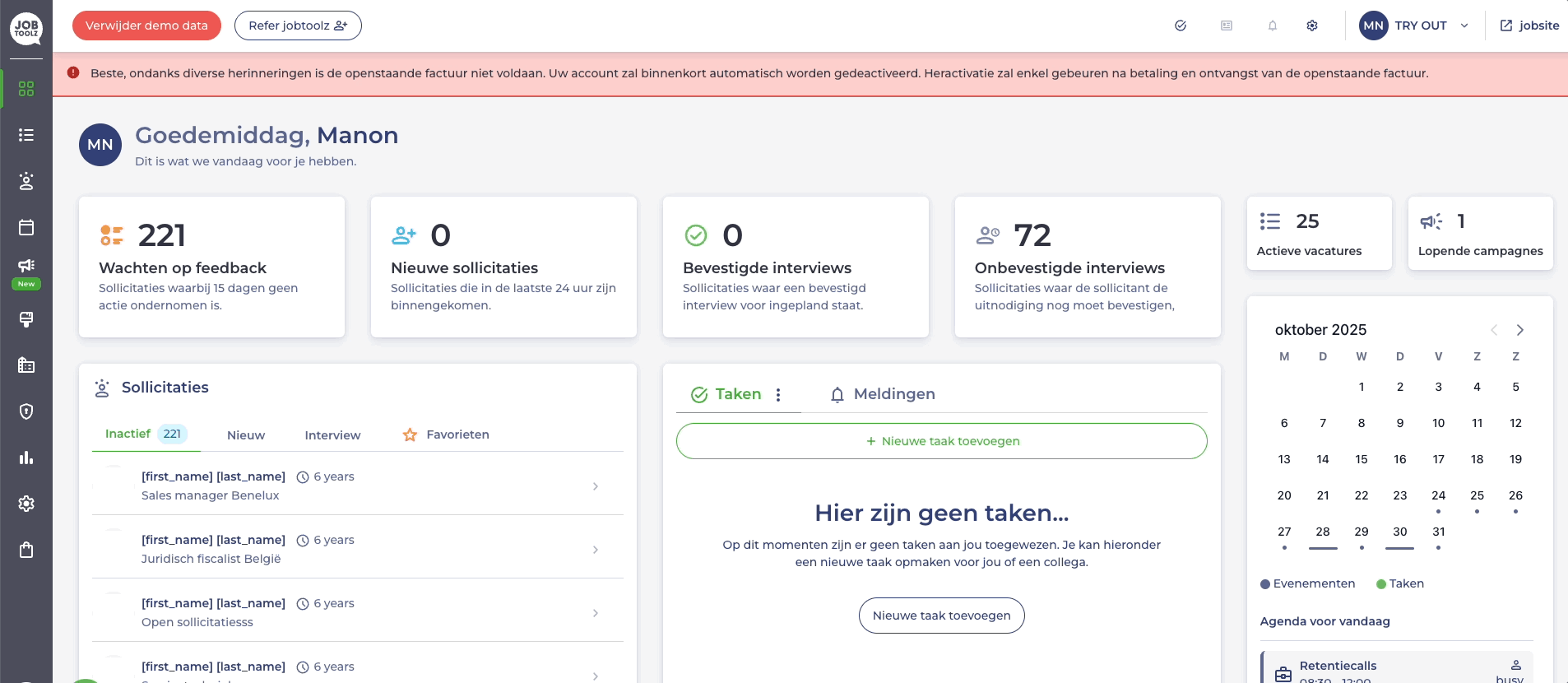Click the Verwijder demo data button
Image resolution: width=1568 pixels, height=683 pixels.
click(x=146, y=26)
